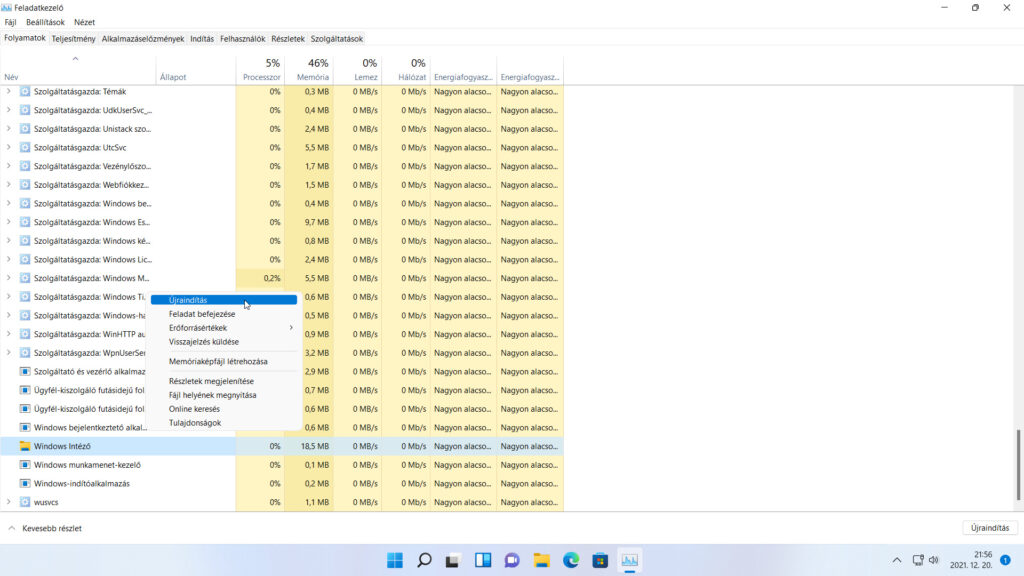Show hidden system tray icons

tap(897, 560)
